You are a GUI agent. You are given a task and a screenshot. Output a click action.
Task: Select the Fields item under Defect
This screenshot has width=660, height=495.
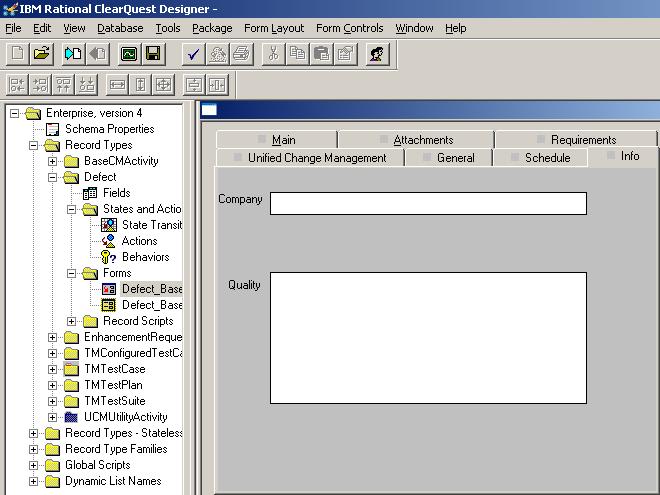click(x=107, y=193)
